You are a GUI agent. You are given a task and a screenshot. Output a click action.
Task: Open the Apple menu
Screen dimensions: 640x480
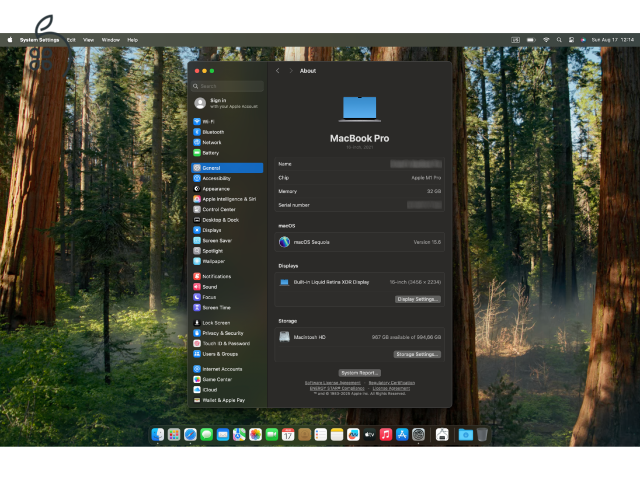10,40
